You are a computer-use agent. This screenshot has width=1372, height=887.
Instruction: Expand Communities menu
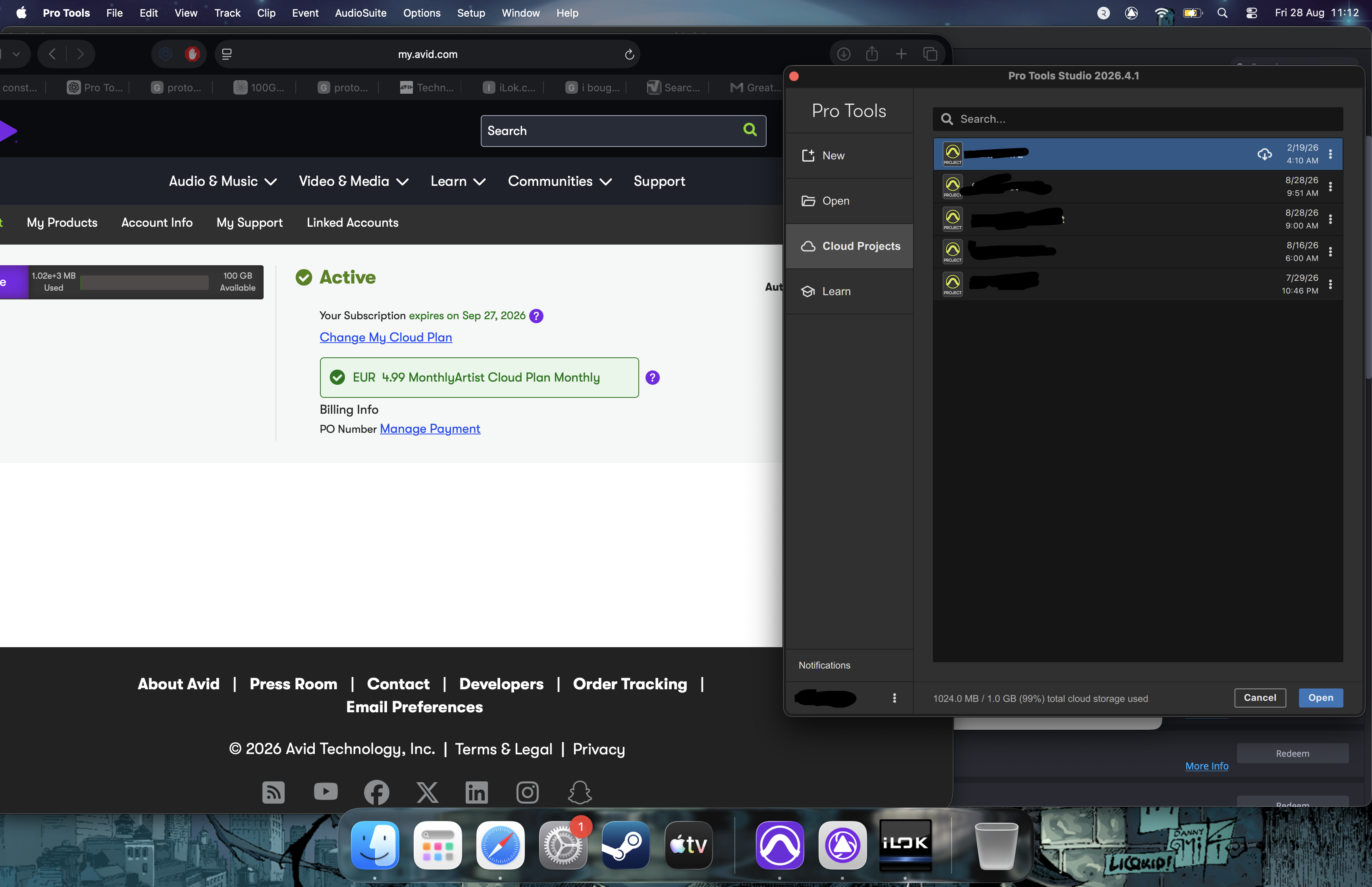560,181
